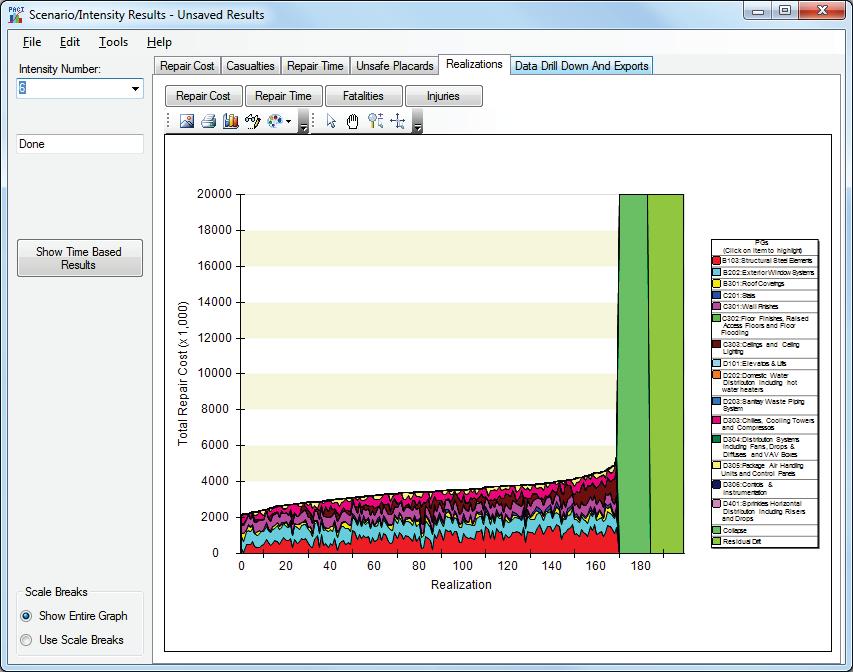Click D306 Controls & Instrumentation legend entry
This screenshot has height=672, width=853.
click(764, 488)
